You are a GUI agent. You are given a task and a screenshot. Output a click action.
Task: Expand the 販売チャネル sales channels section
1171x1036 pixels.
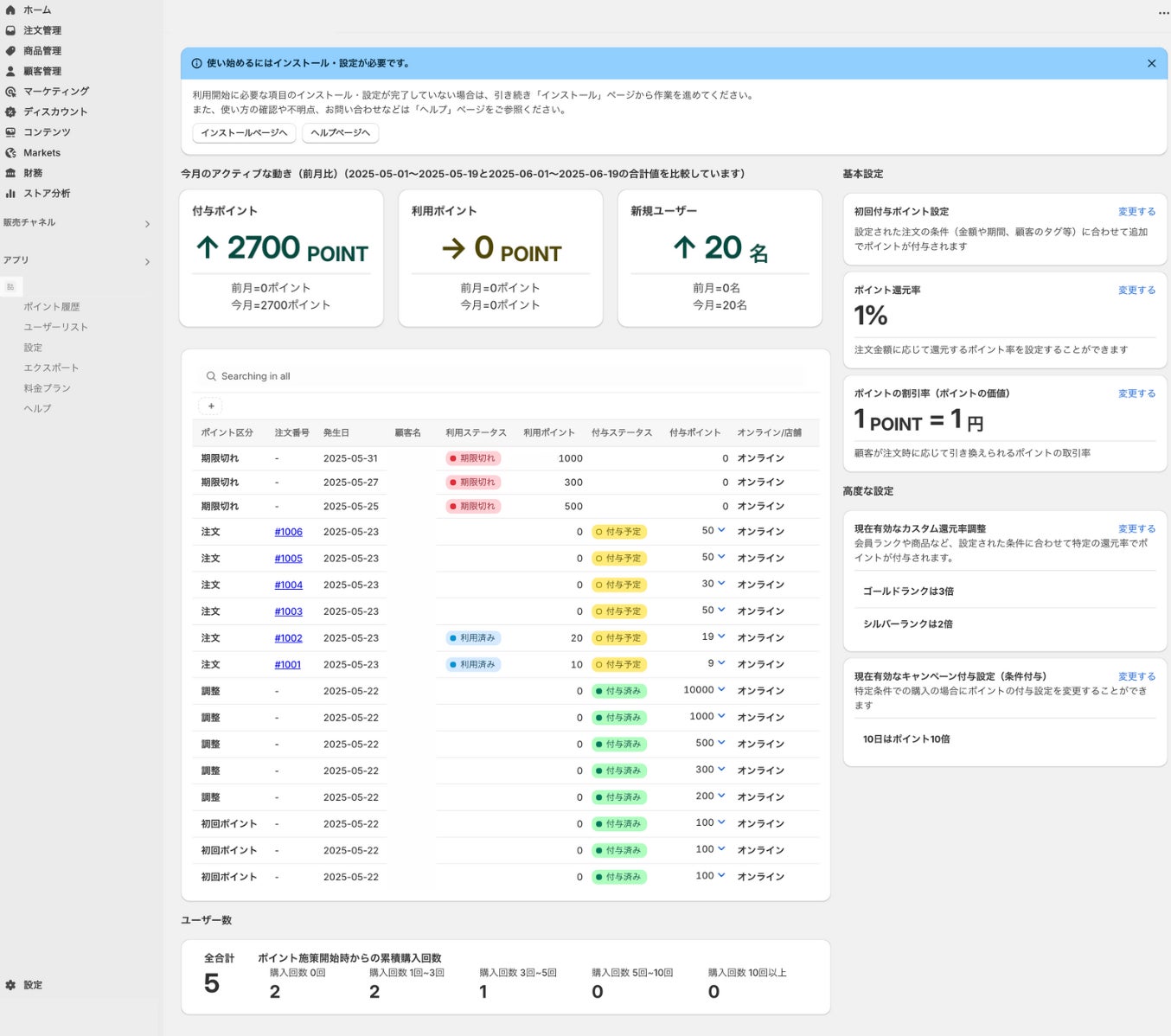[x=147, y=224]
